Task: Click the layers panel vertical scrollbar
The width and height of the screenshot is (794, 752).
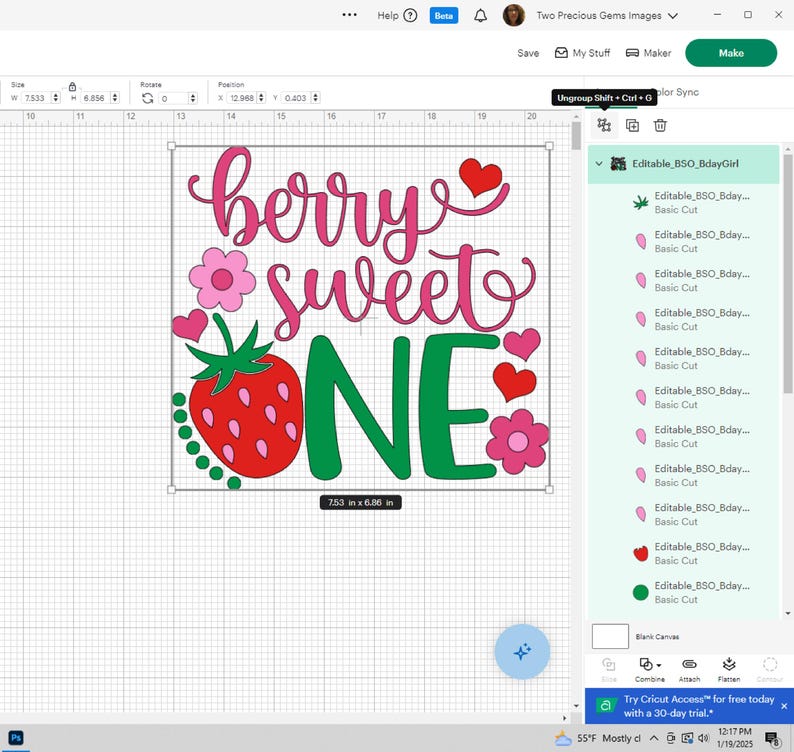Action: [788, 273]
